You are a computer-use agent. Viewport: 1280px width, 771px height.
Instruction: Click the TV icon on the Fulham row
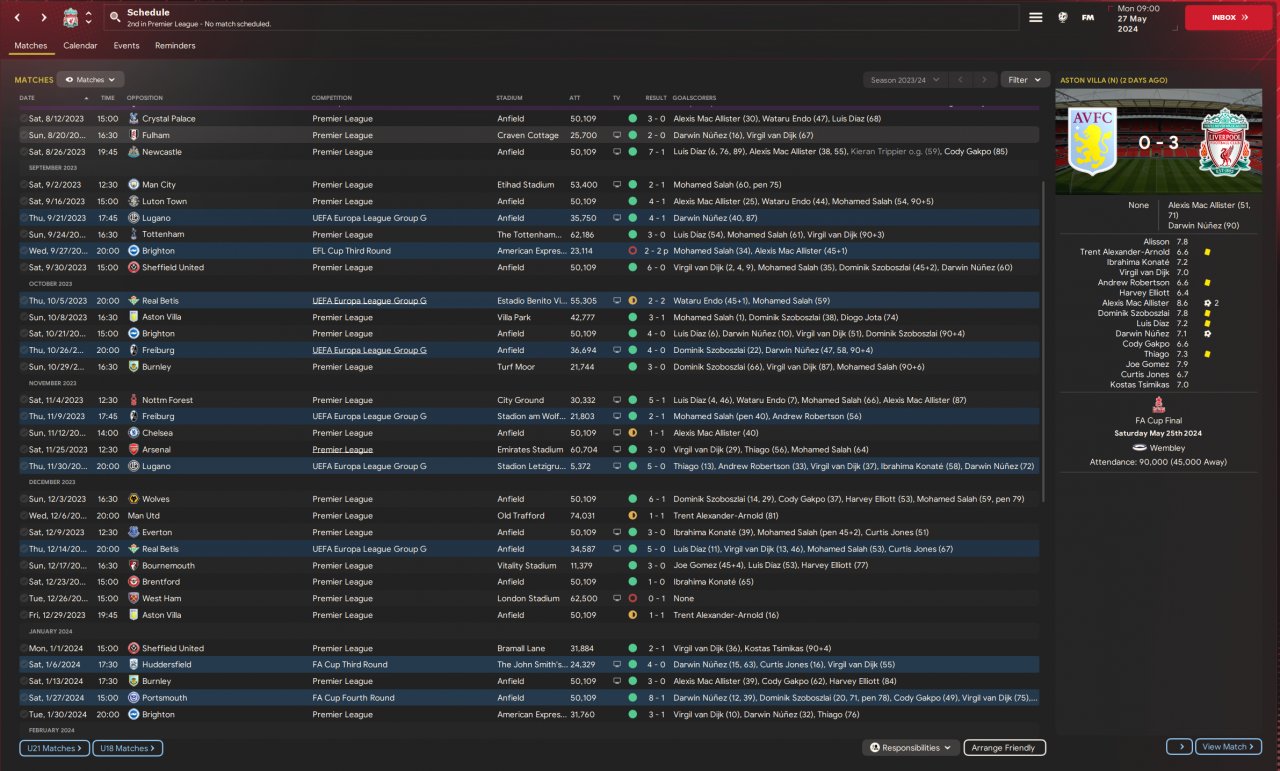click(617, 135)
